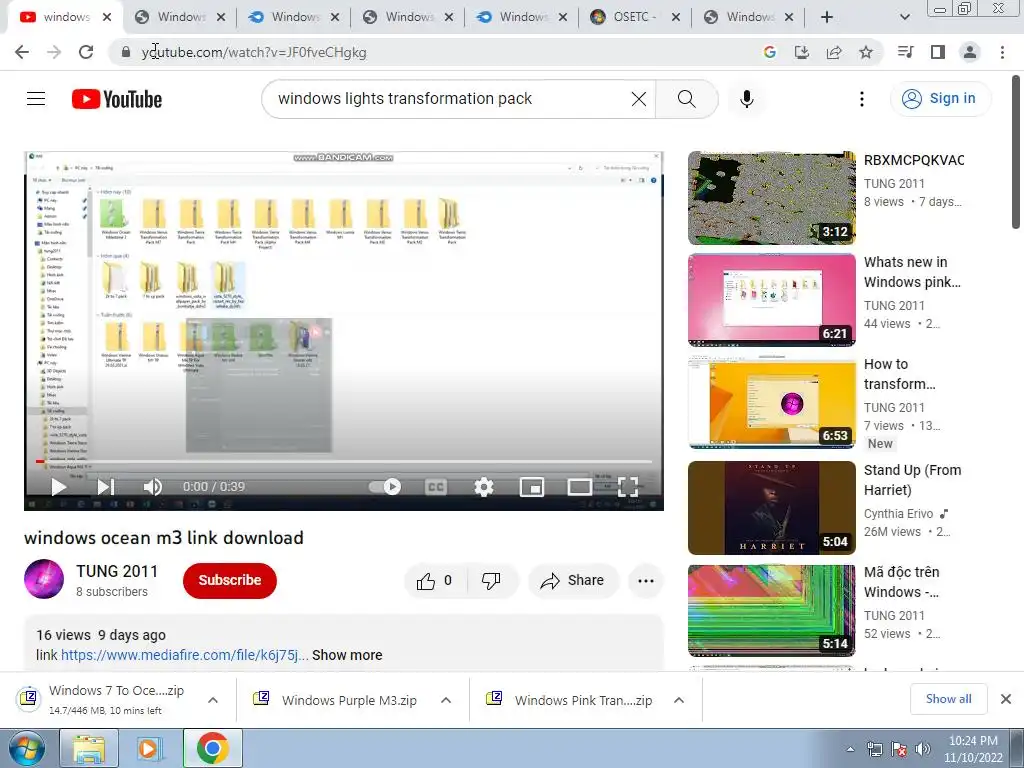Reload the current page

coord(86,52)
